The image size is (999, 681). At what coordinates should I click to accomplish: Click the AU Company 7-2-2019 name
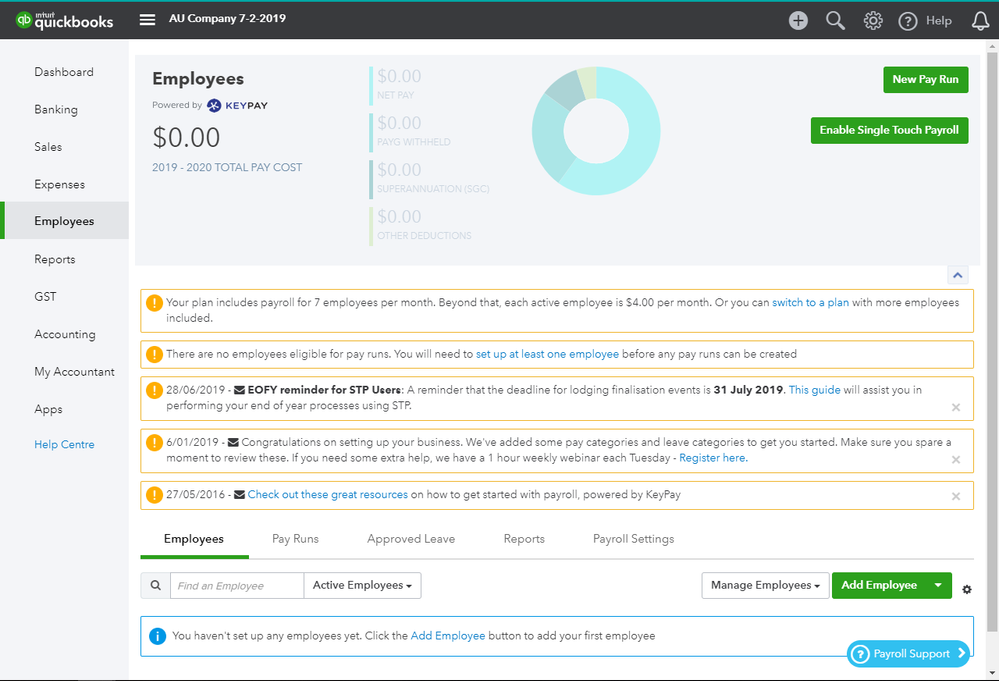[227, 18]
